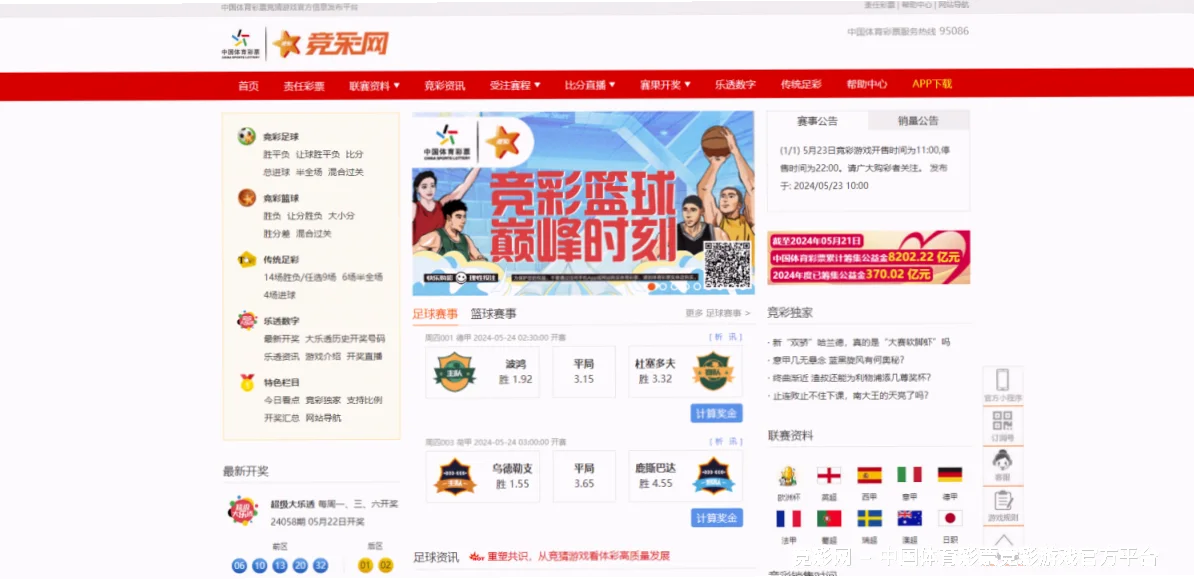1194x580 pixels.
Task: Click the 公益金 pink promotional banner
Action: pyautogui.click(x=868, y=257)
